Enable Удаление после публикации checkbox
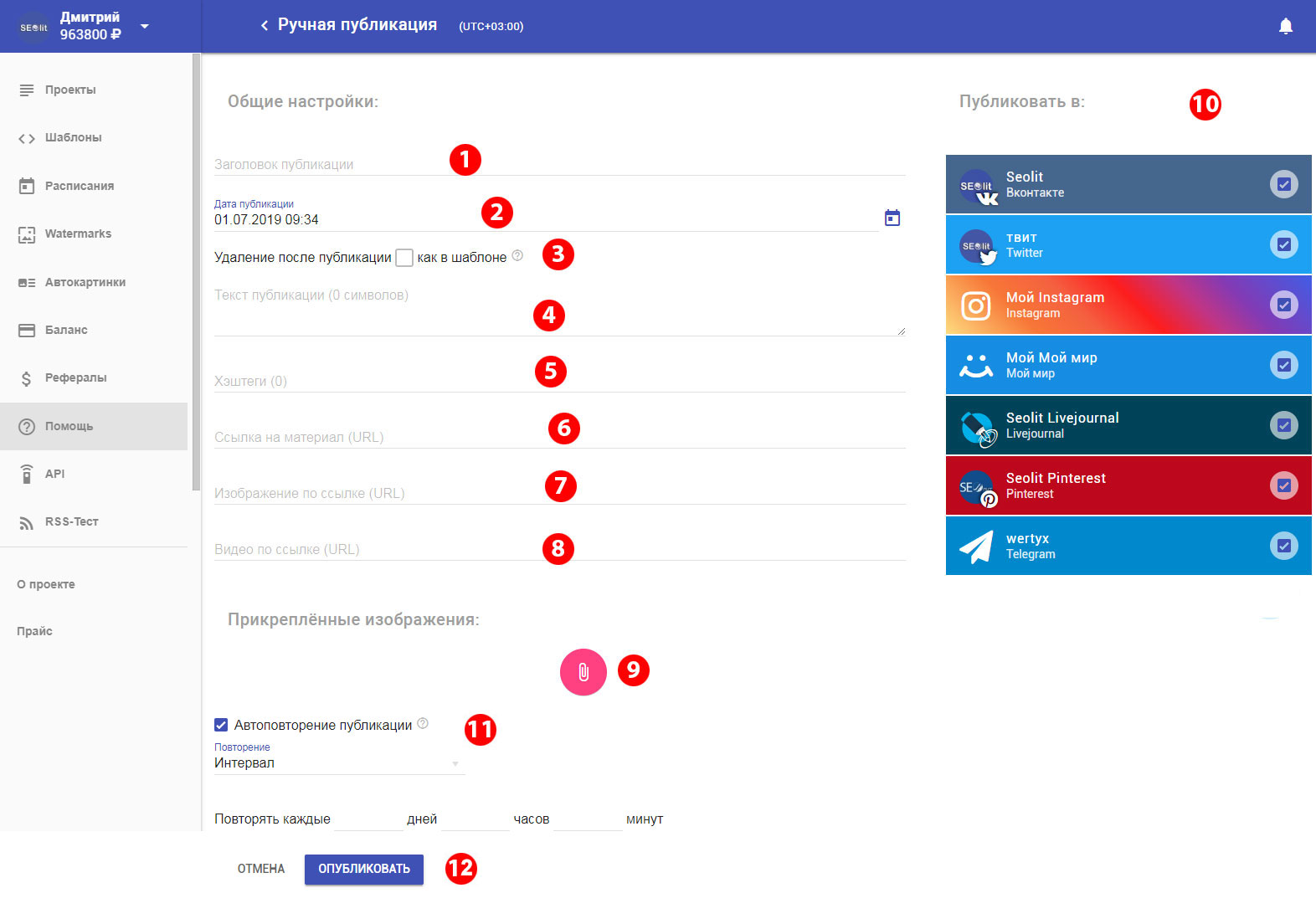 coord(404,258)
